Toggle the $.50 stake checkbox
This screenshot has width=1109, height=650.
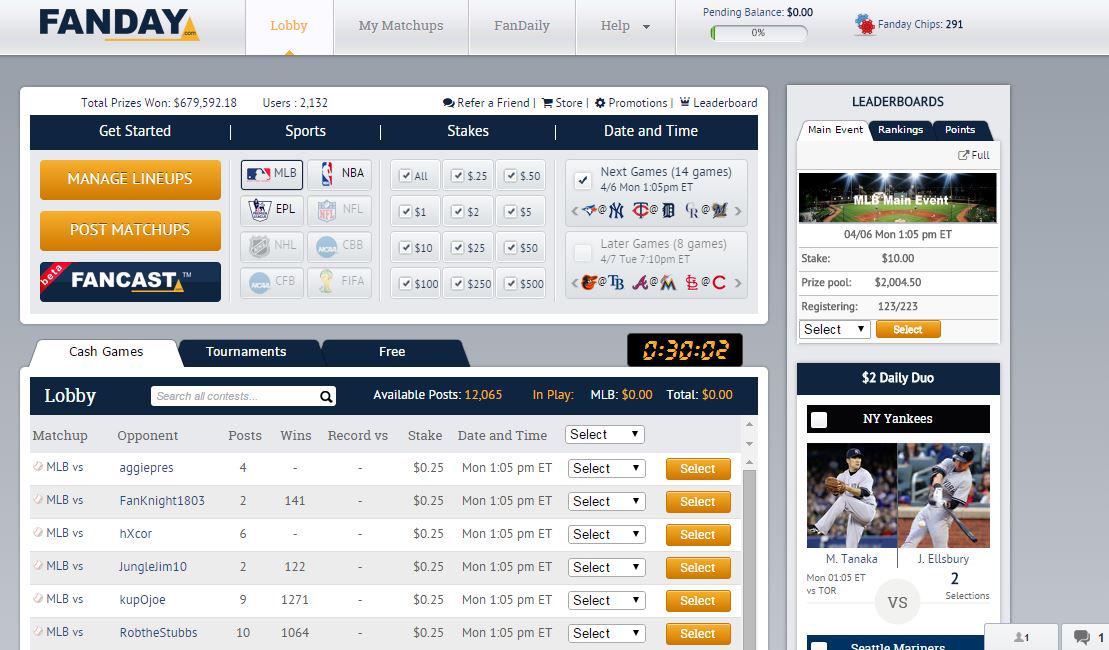[x=511, y=175]
